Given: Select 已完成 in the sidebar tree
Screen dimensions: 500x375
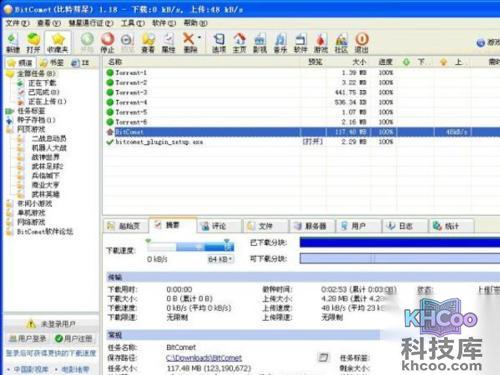Looking at the screenshot, I should [x=44, y=92].
